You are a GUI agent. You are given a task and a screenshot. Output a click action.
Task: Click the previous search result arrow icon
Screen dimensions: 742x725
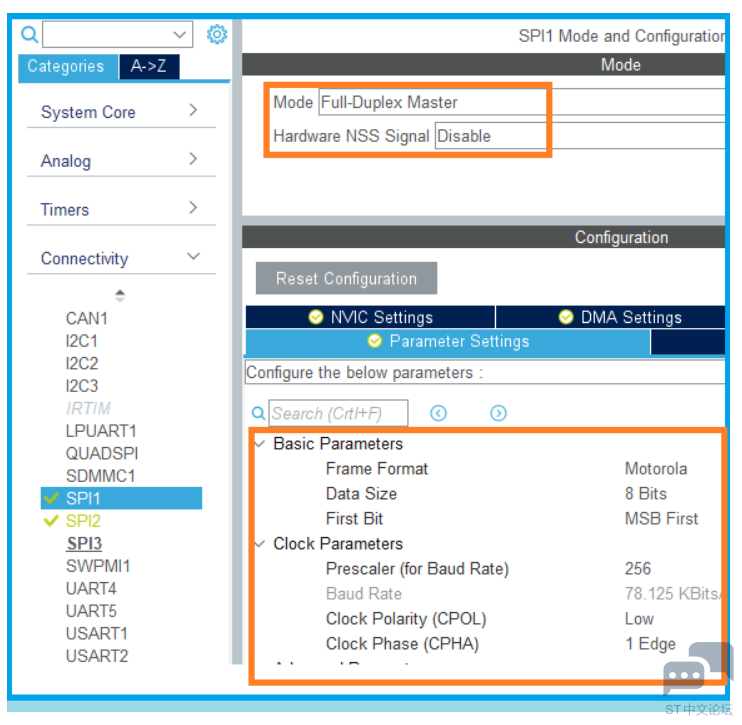click(438, 413)
